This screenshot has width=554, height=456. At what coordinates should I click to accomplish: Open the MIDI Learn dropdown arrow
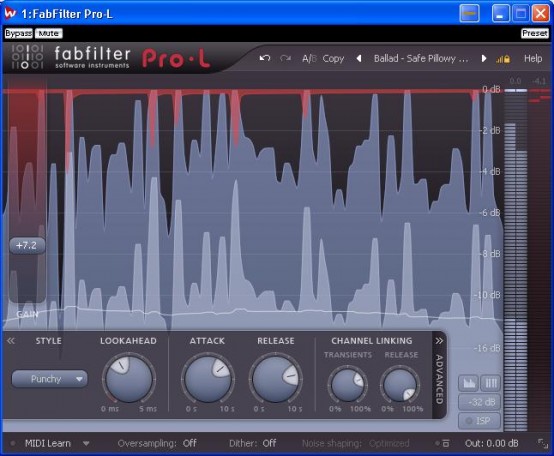[86, 444]
